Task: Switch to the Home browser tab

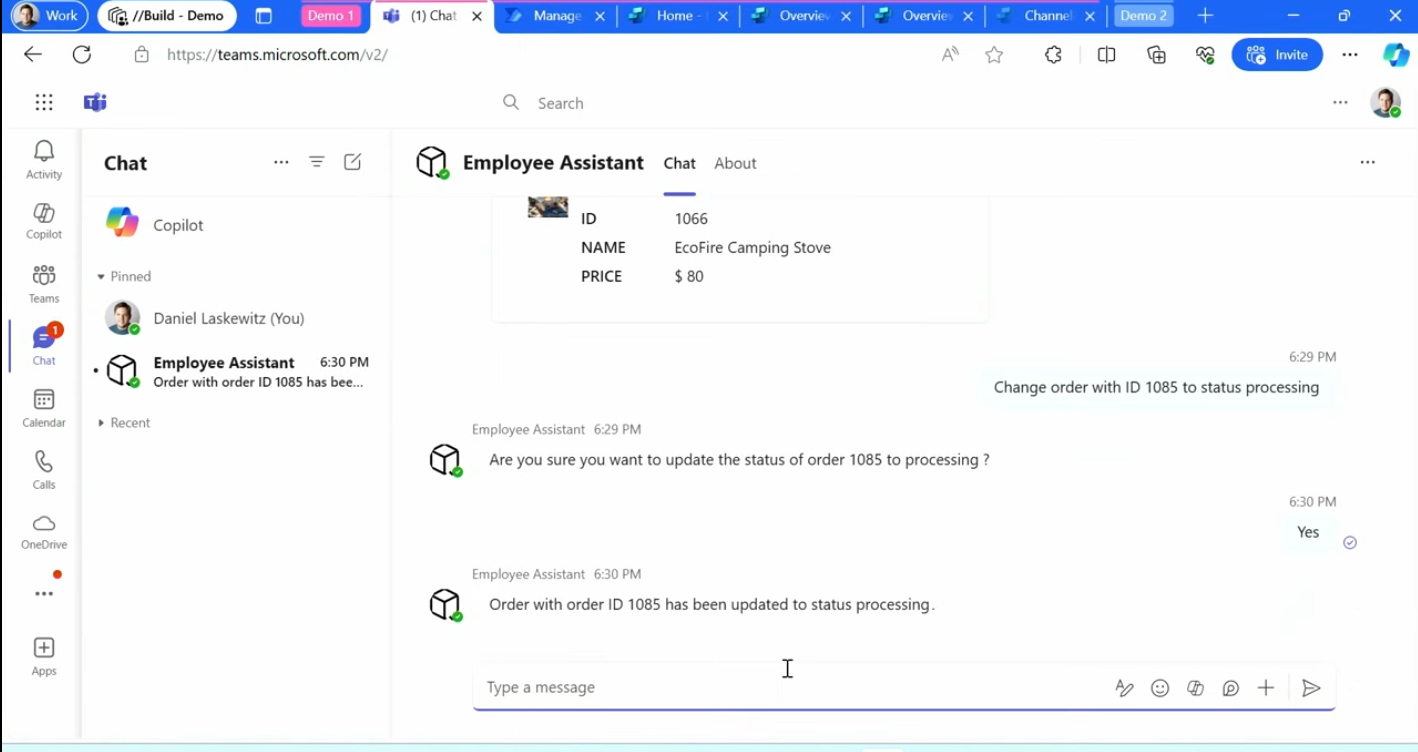Action: tap(678, 16)
